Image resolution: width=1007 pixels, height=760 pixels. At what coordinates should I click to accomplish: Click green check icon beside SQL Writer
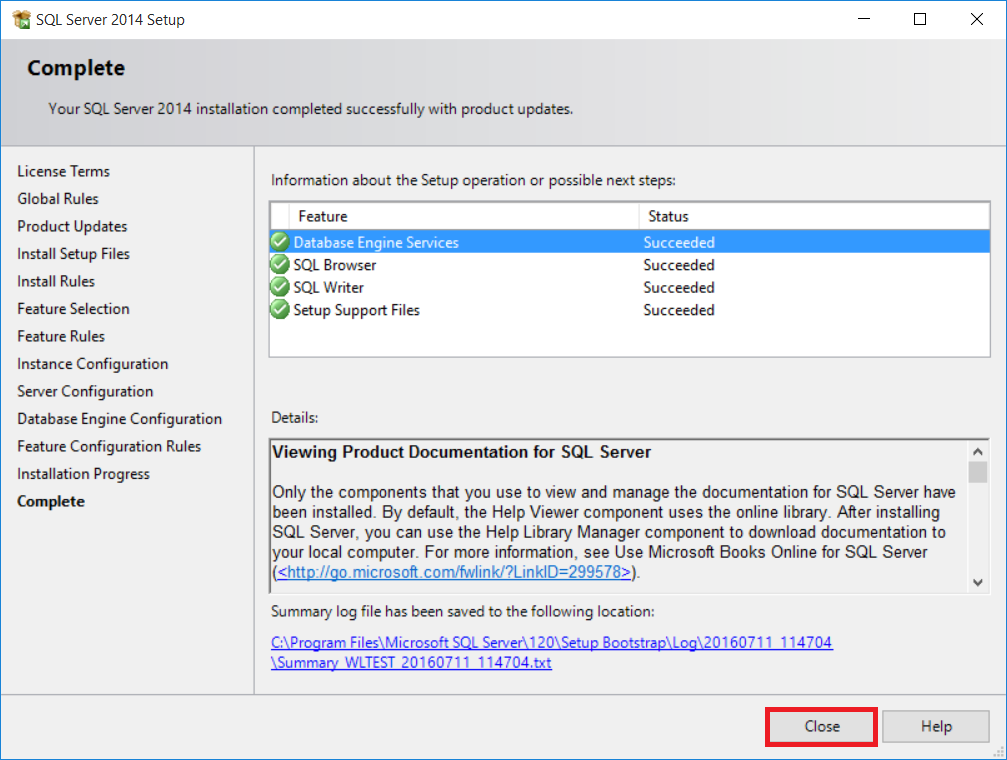pos(280,287)
